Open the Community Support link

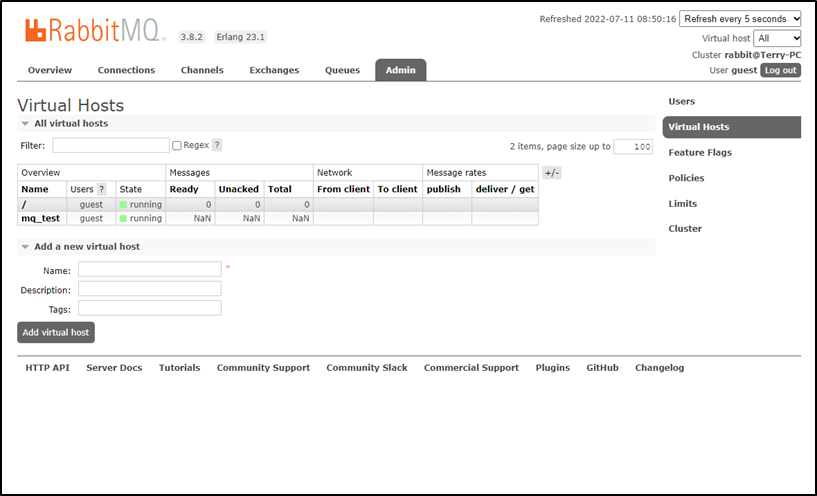click(263, 368)
